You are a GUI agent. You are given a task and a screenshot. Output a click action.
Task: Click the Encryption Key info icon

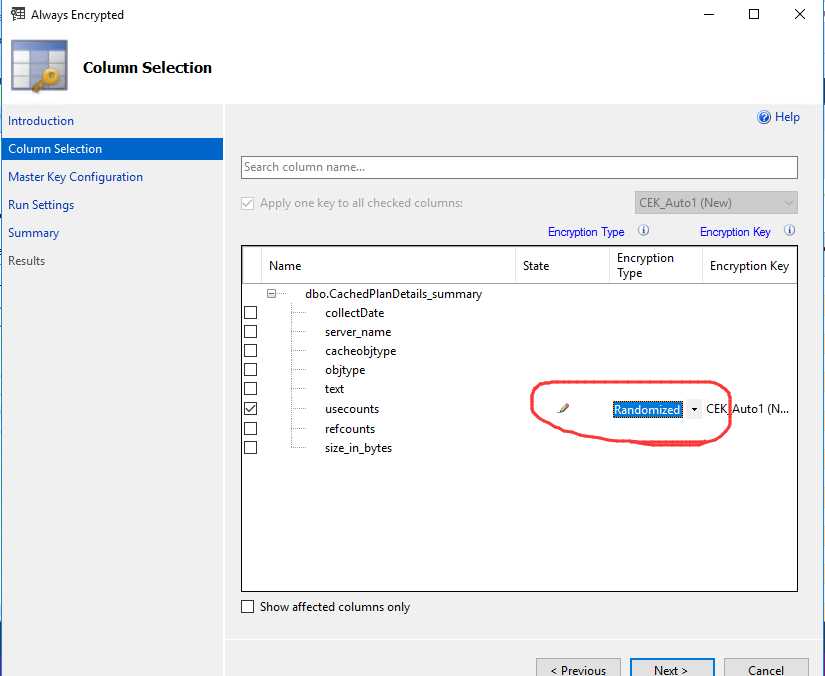click(x=790, y=230)
